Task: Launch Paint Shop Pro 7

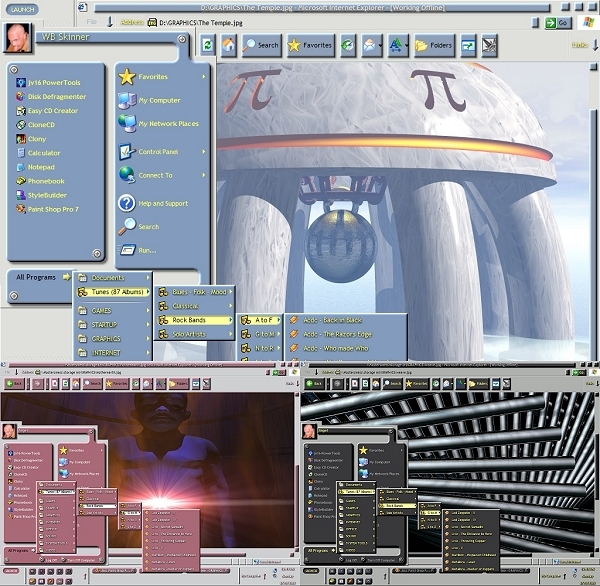Action: pyautogui.click(x=47, y=209)
